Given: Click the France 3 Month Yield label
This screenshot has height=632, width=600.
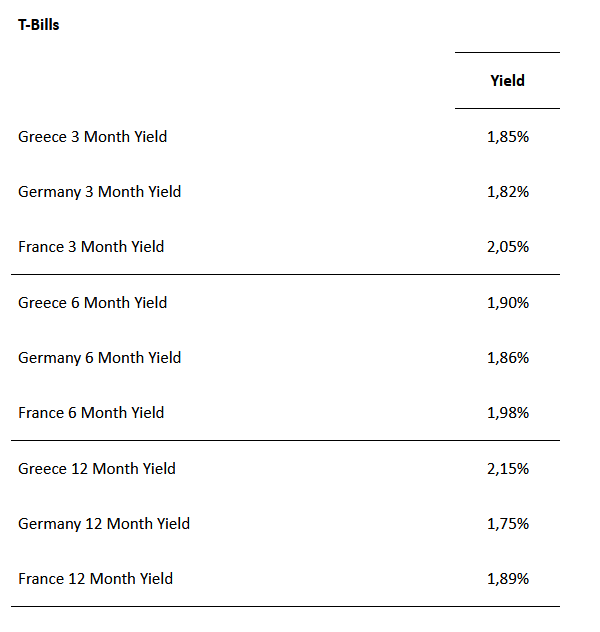Looking at the screenshot, I should tap(91, 247).
